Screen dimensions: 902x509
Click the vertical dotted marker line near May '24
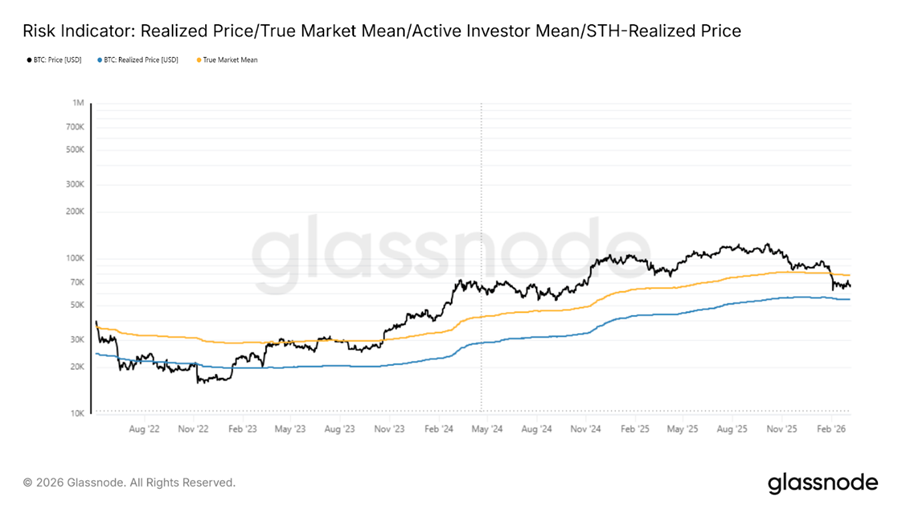tap(481, 250)
